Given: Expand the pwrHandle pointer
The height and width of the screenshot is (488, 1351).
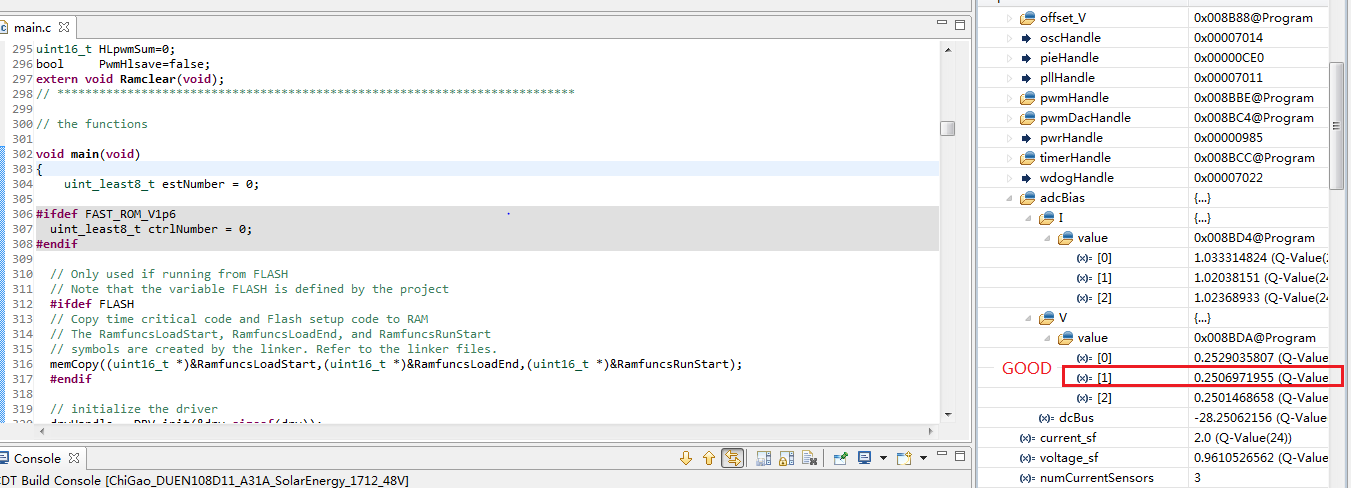Looking at the screenshot, I should (x=1008, y=138).
